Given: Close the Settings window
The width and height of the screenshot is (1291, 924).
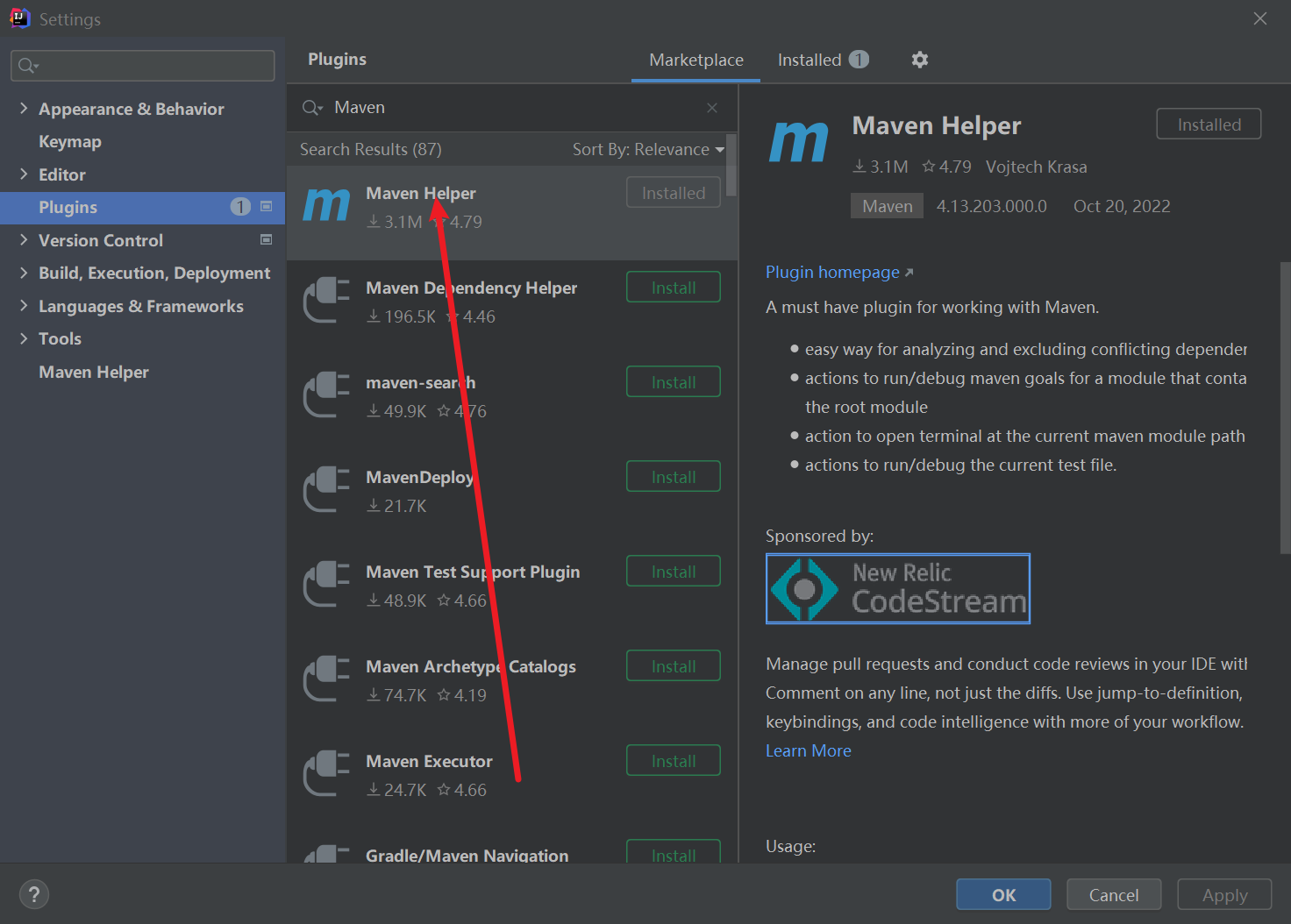Looking at the screenshot, I should (1260, 18).
